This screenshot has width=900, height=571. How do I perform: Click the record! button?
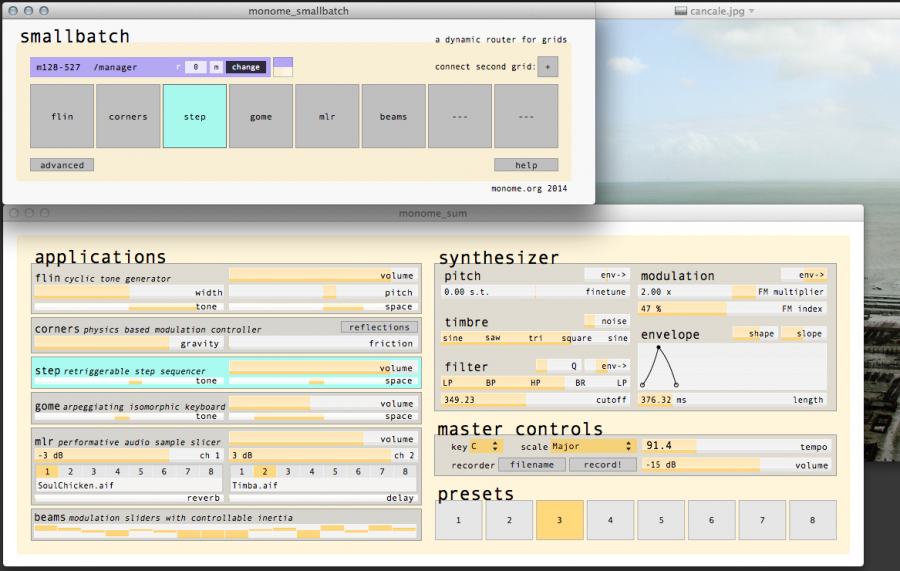(x=603, y=465)
